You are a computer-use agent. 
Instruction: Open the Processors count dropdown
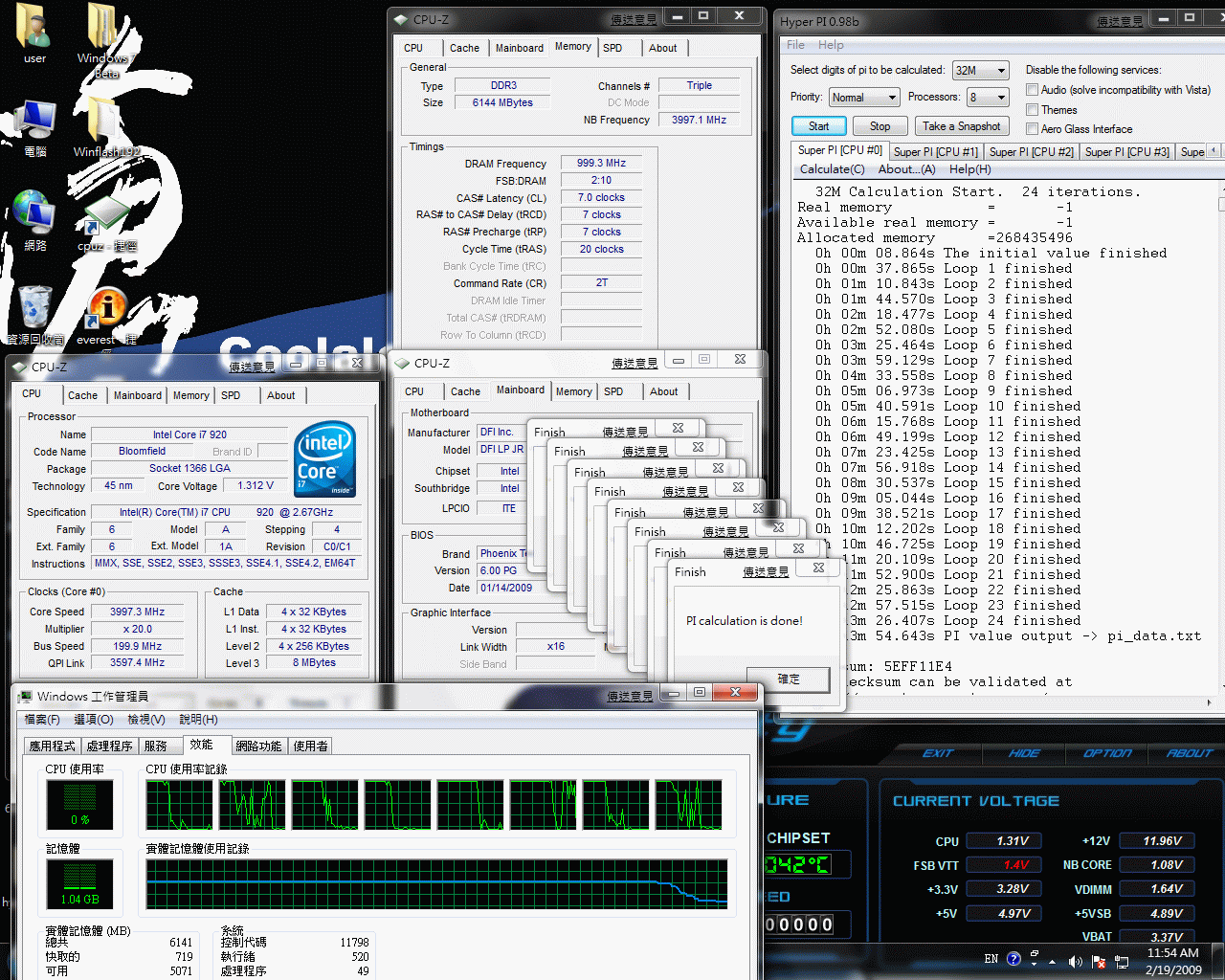pos(988,97)
